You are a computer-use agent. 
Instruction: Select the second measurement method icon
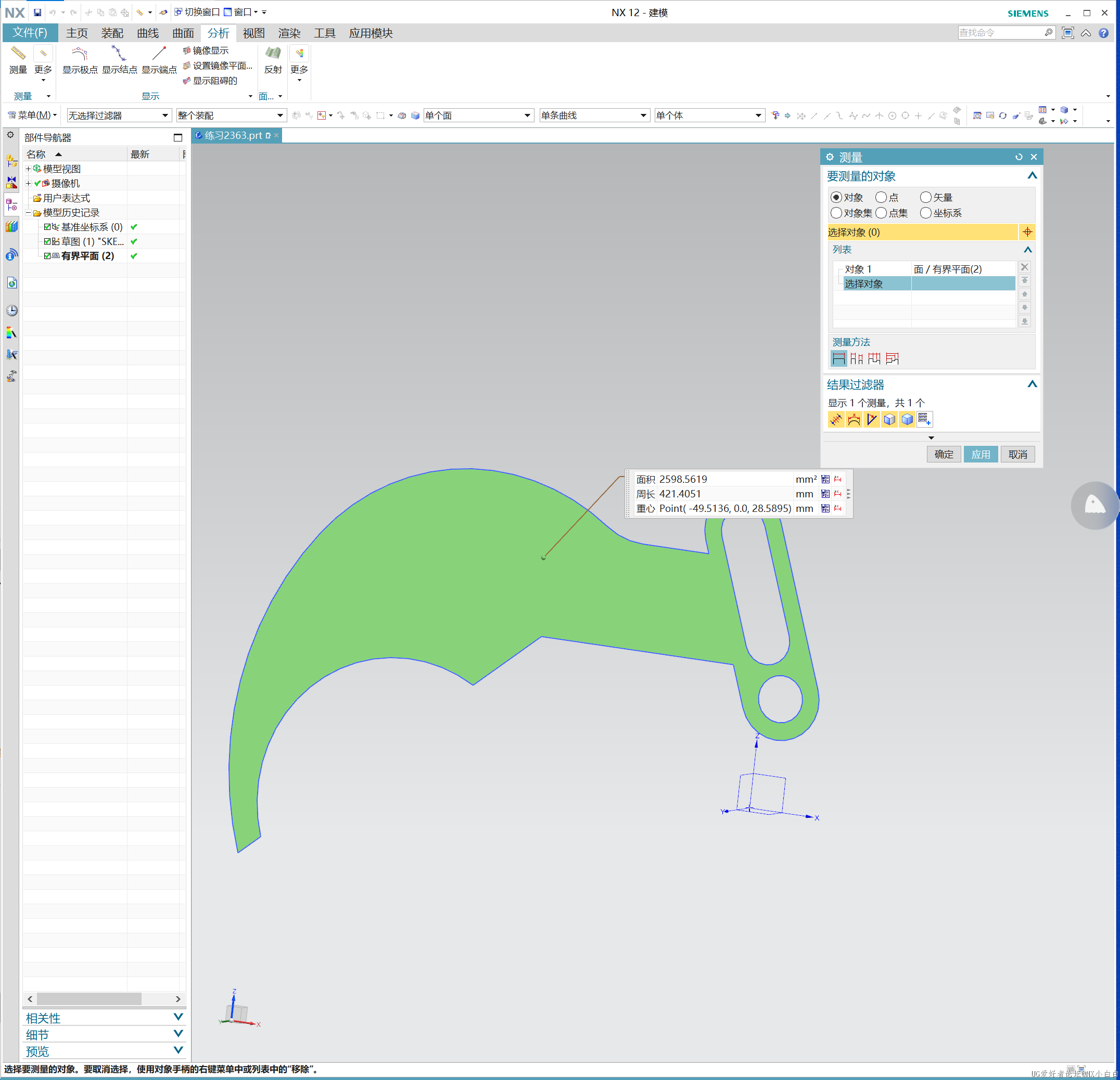point(856,358)
